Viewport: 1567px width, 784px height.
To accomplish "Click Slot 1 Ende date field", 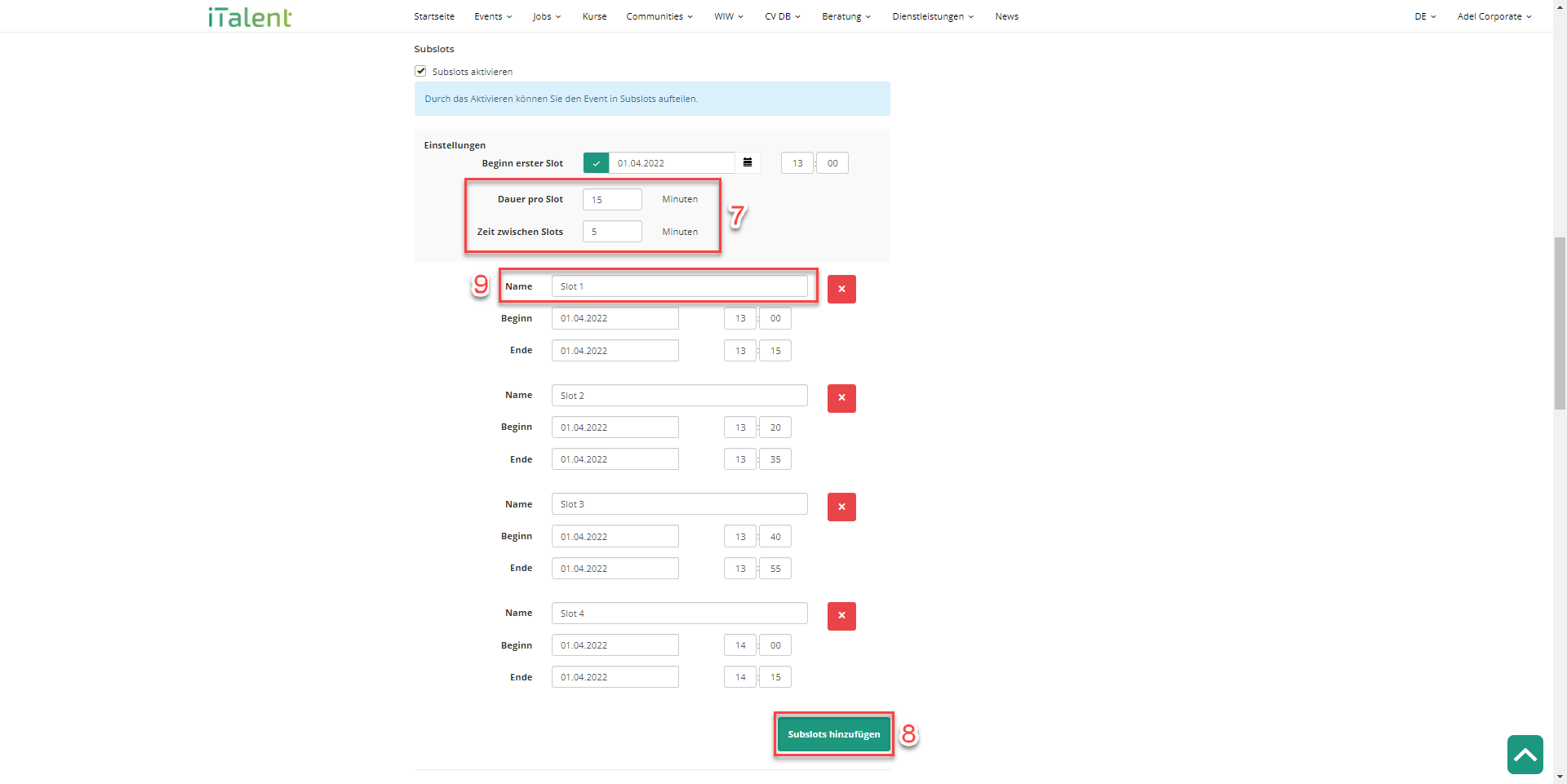I will pyautogui.click(x=615, y=351).
